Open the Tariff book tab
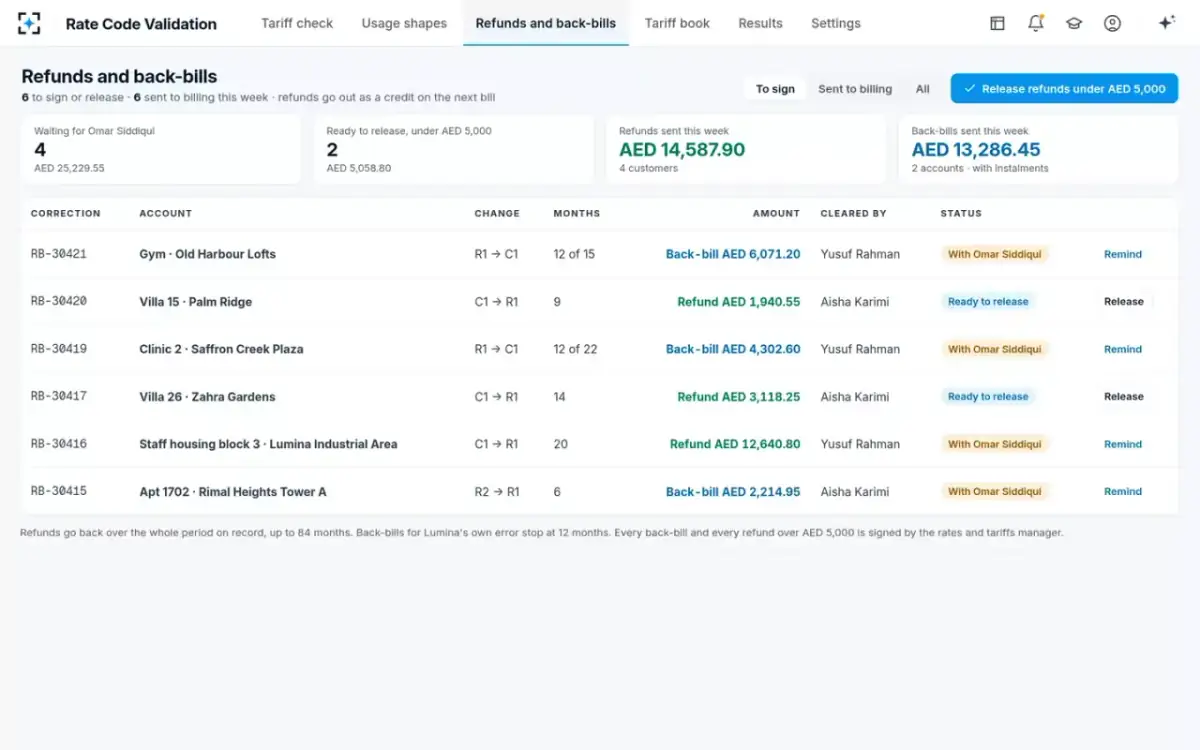The width and height of the screenshot is (1200, 750). click(x=677, y=23)
